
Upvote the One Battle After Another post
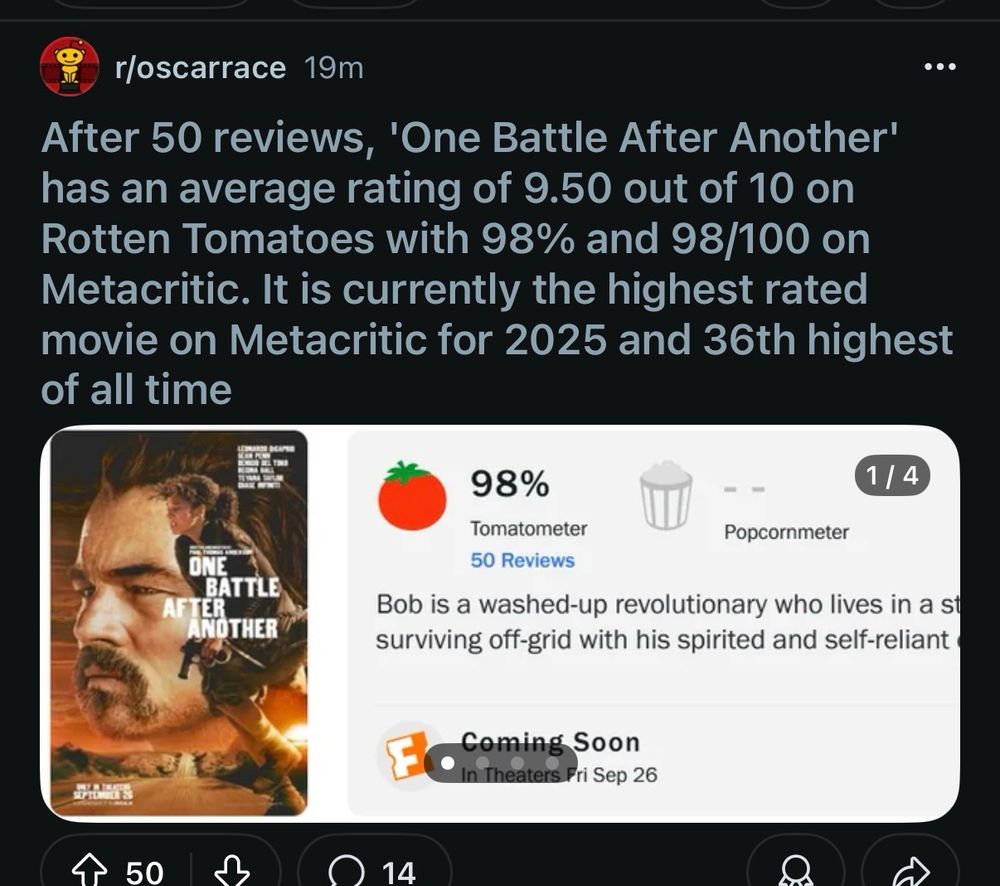pyautogui.click(x=90, y=871)
